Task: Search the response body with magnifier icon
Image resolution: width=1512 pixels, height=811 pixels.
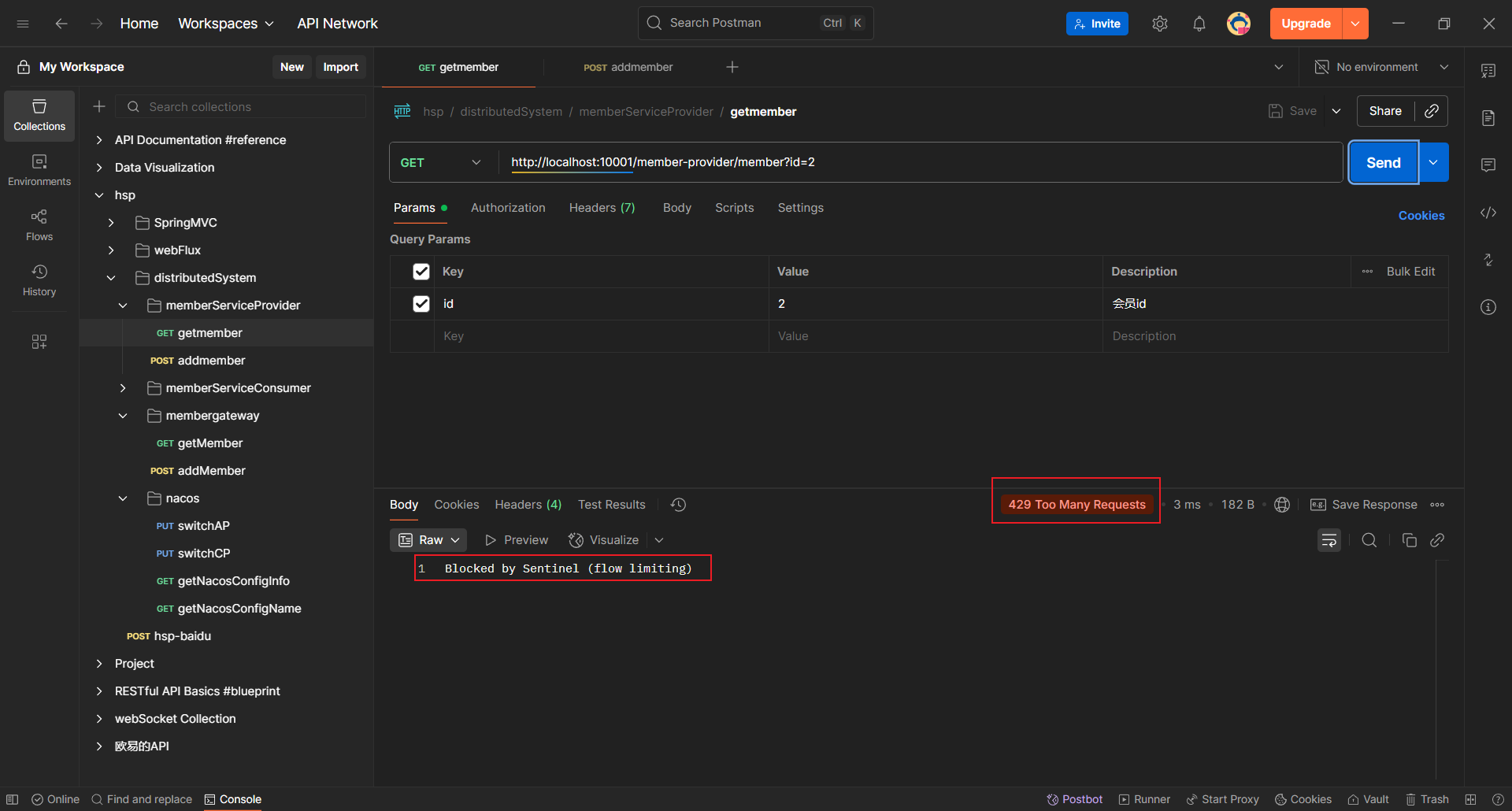Action: coord(1369,540)
